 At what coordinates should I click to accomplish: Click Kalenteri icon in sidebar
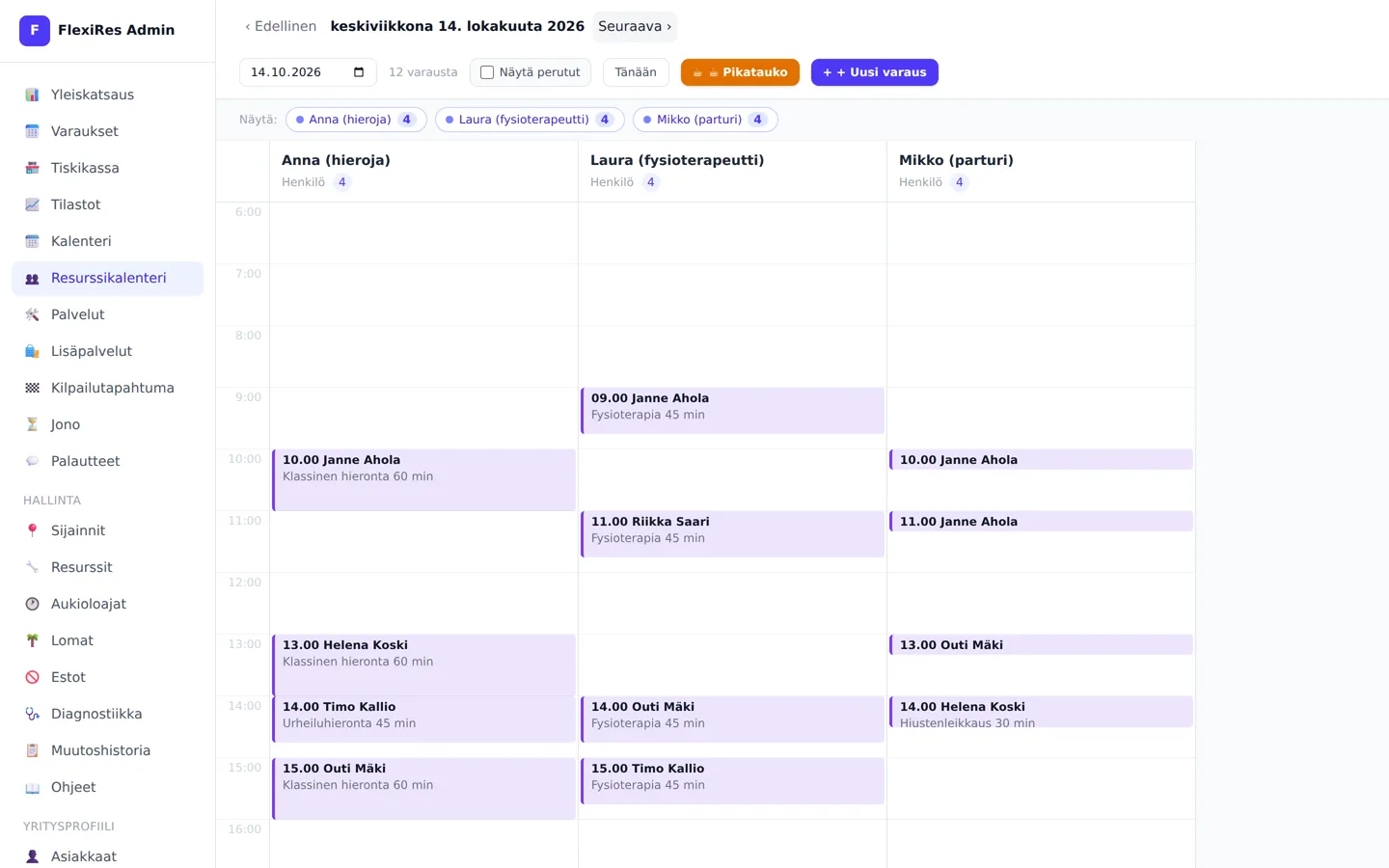click(x=32, y=241)
